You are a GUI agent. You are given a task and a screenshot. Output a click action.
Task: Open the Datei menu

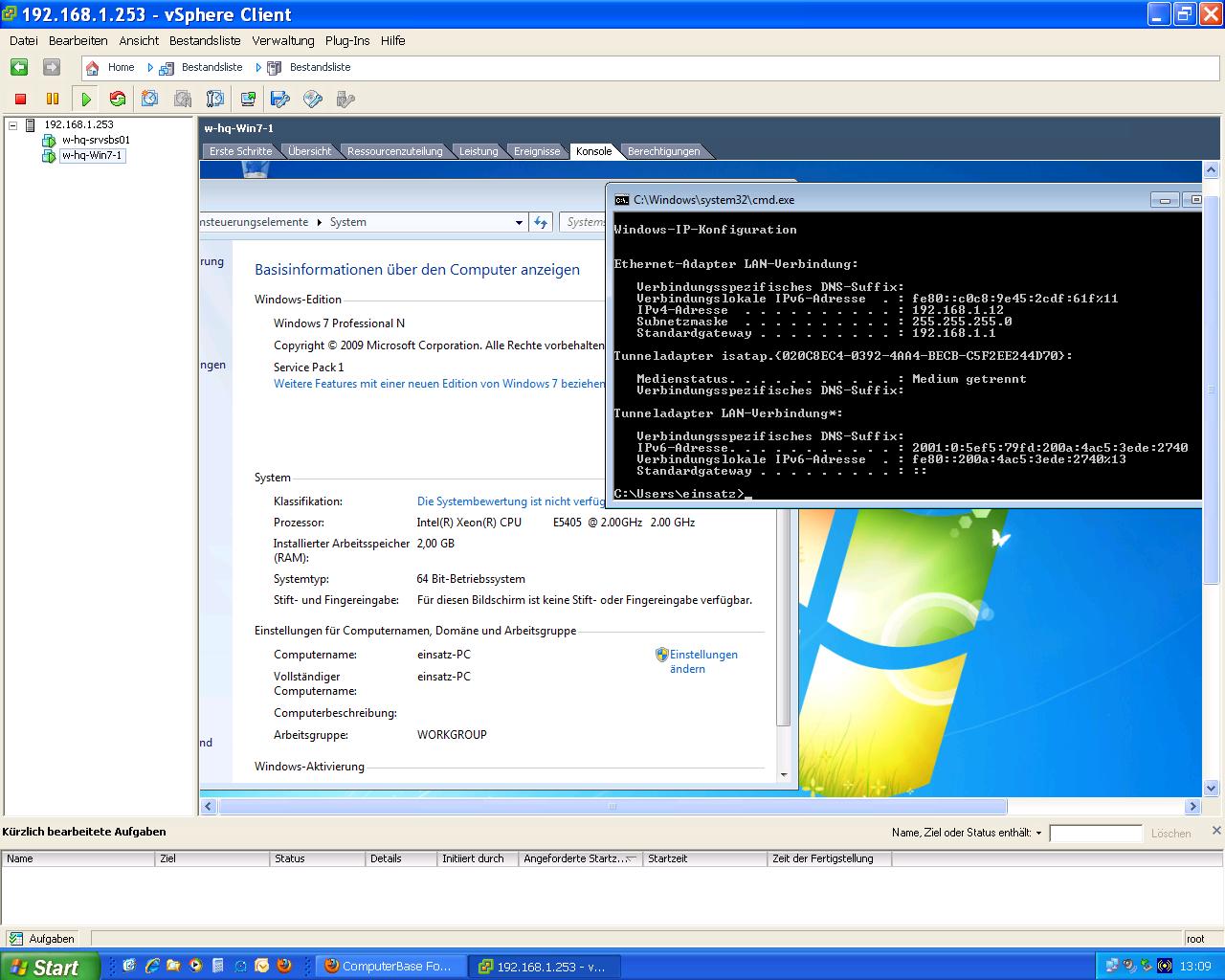click(x=24, y=40)
